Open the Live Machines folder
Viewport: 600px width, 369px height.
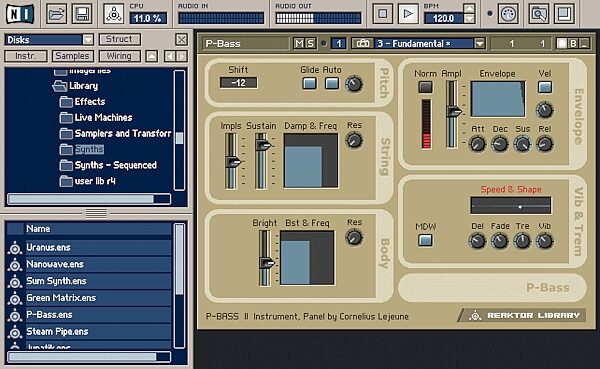(x=96, y=118)
